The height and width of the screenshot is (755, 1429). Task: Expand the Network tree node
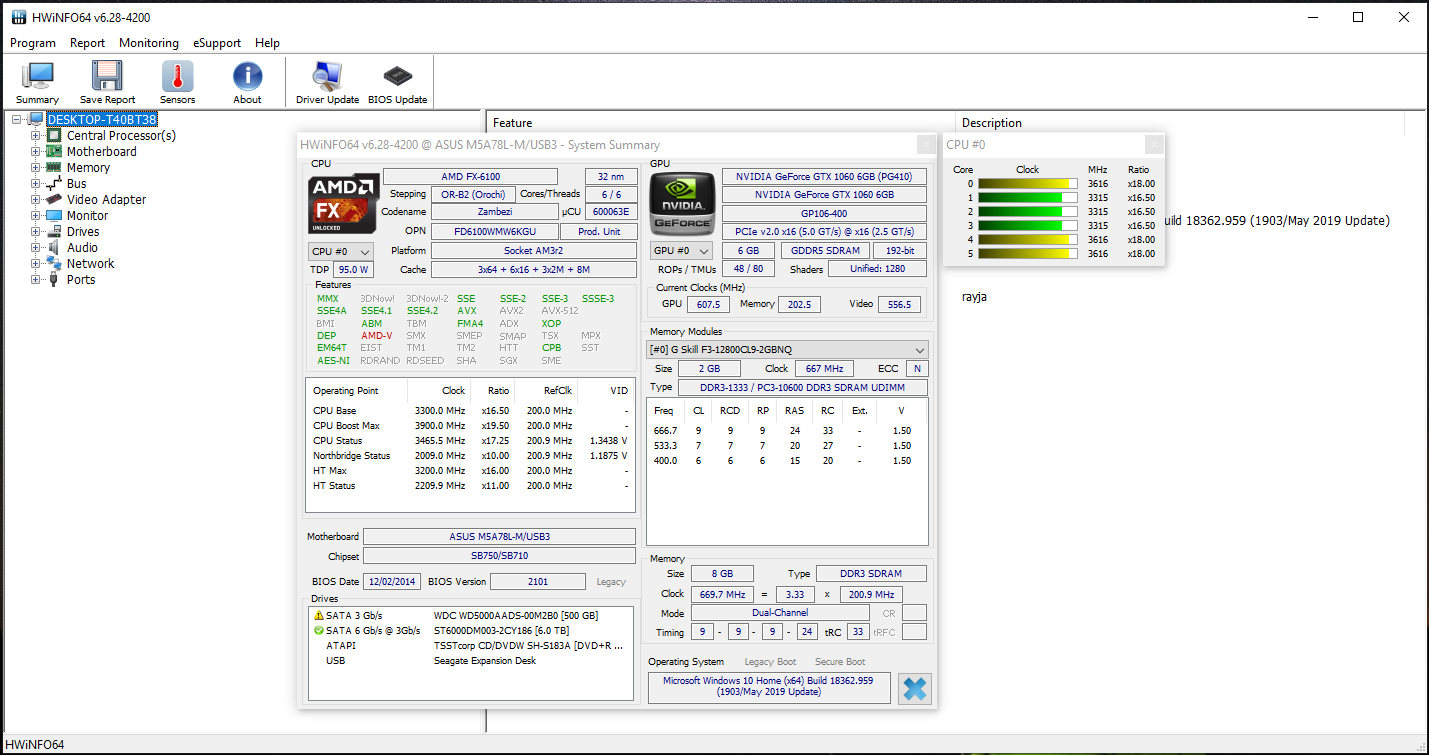point(35,264)
